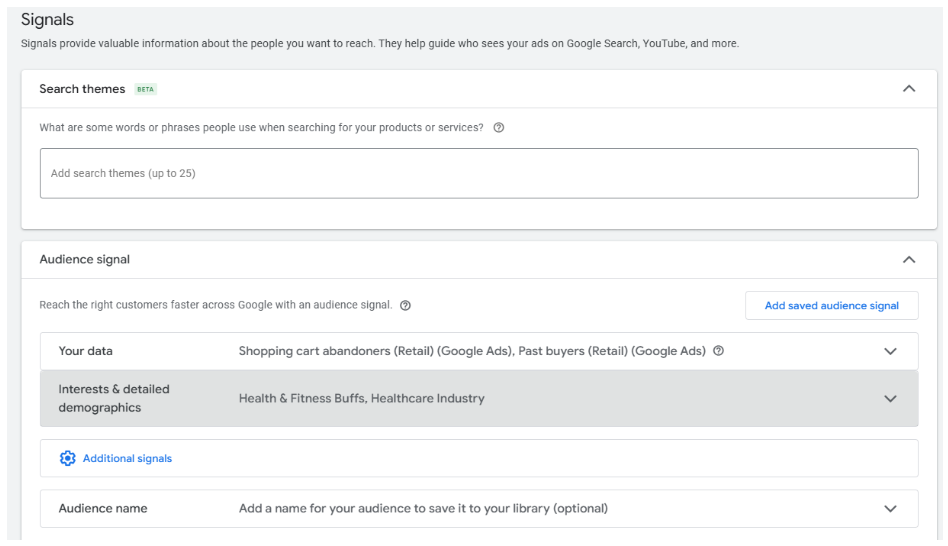Click the help icon next to audience signal description
948x546 pixels.
pos(405,305)
